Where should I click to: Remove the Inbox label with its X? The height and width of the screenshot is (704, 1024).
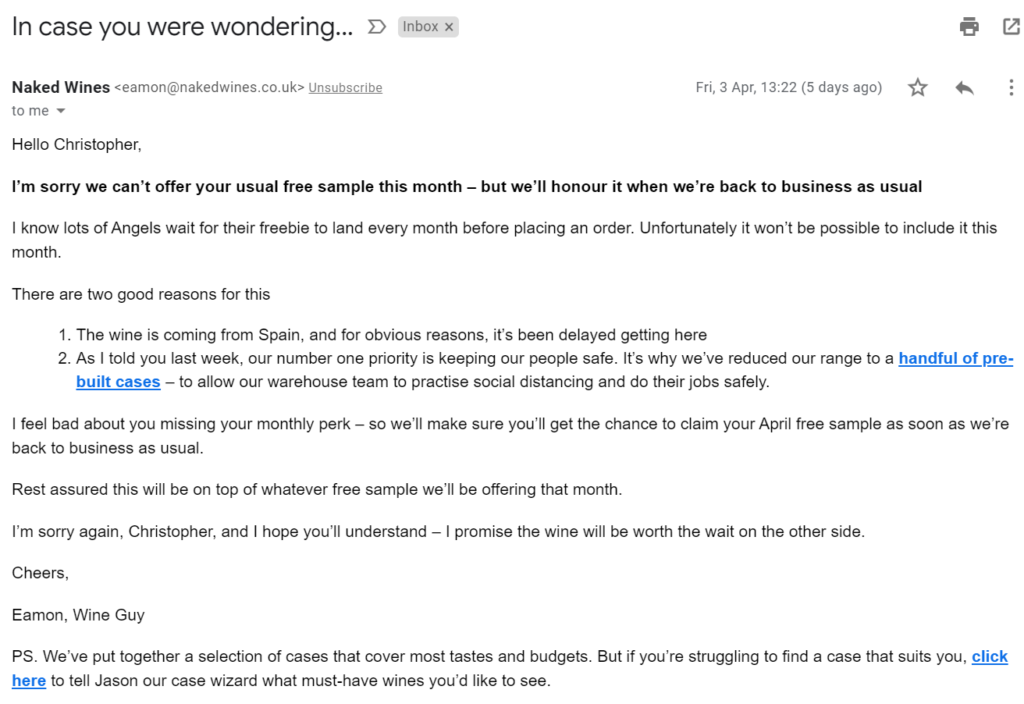(x=449, y=27)
